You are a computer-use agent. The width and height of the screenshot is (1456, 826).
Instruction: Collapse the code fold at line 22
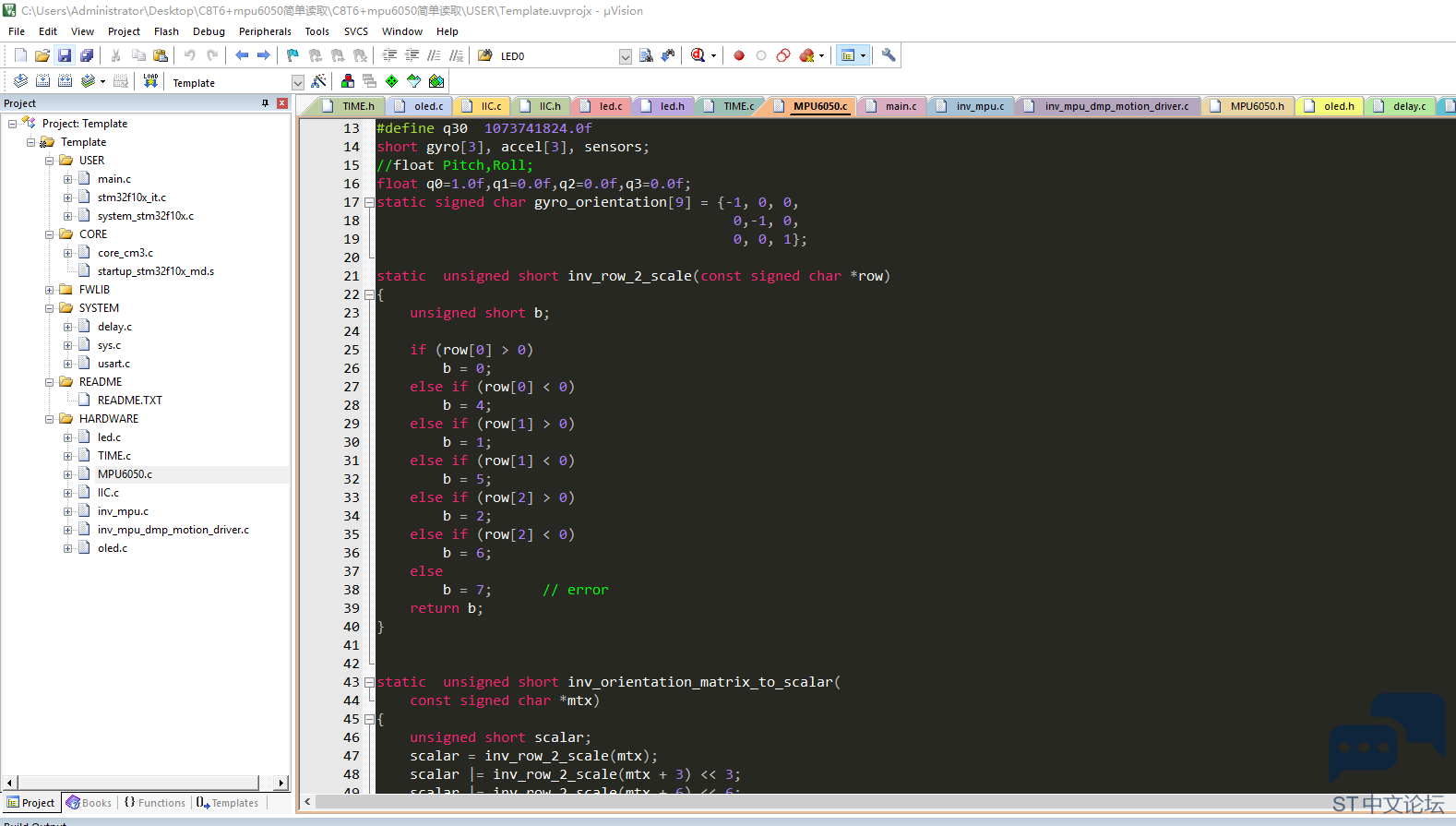coord(369,294)
